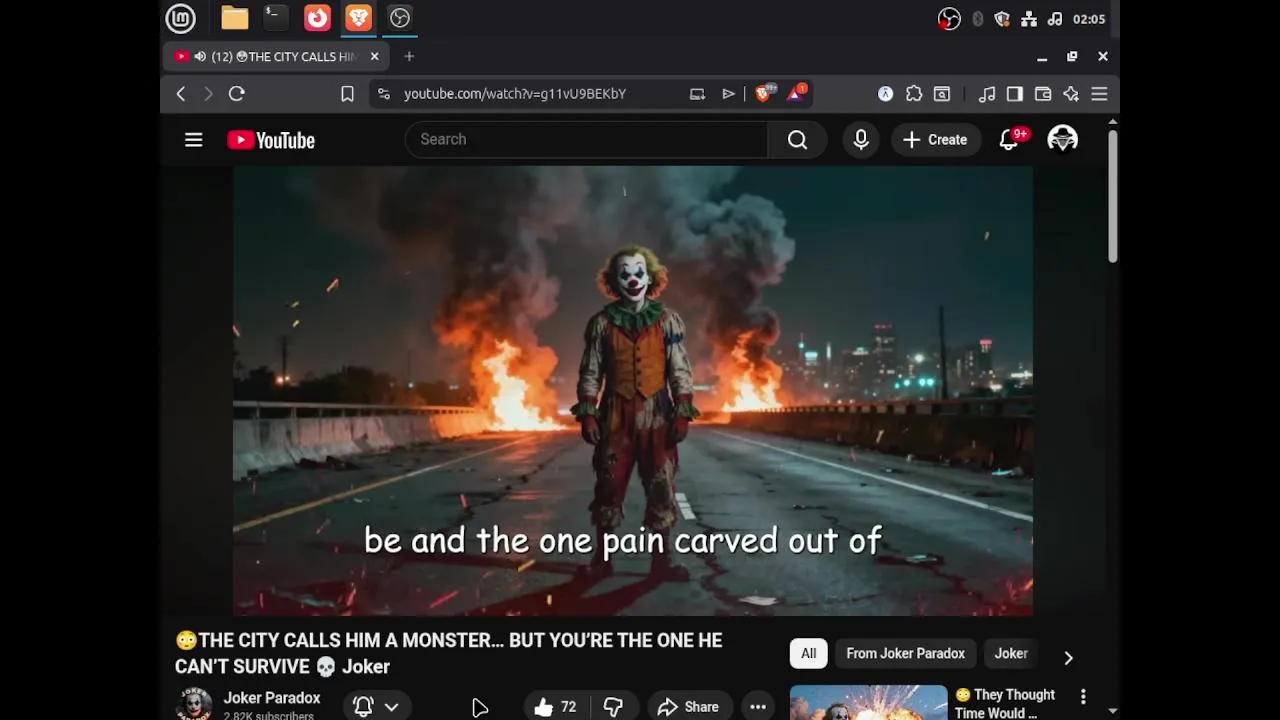Viewport: 1280px width, 720px height.
Task: Open a new browser tab
Action: point(409,57)
